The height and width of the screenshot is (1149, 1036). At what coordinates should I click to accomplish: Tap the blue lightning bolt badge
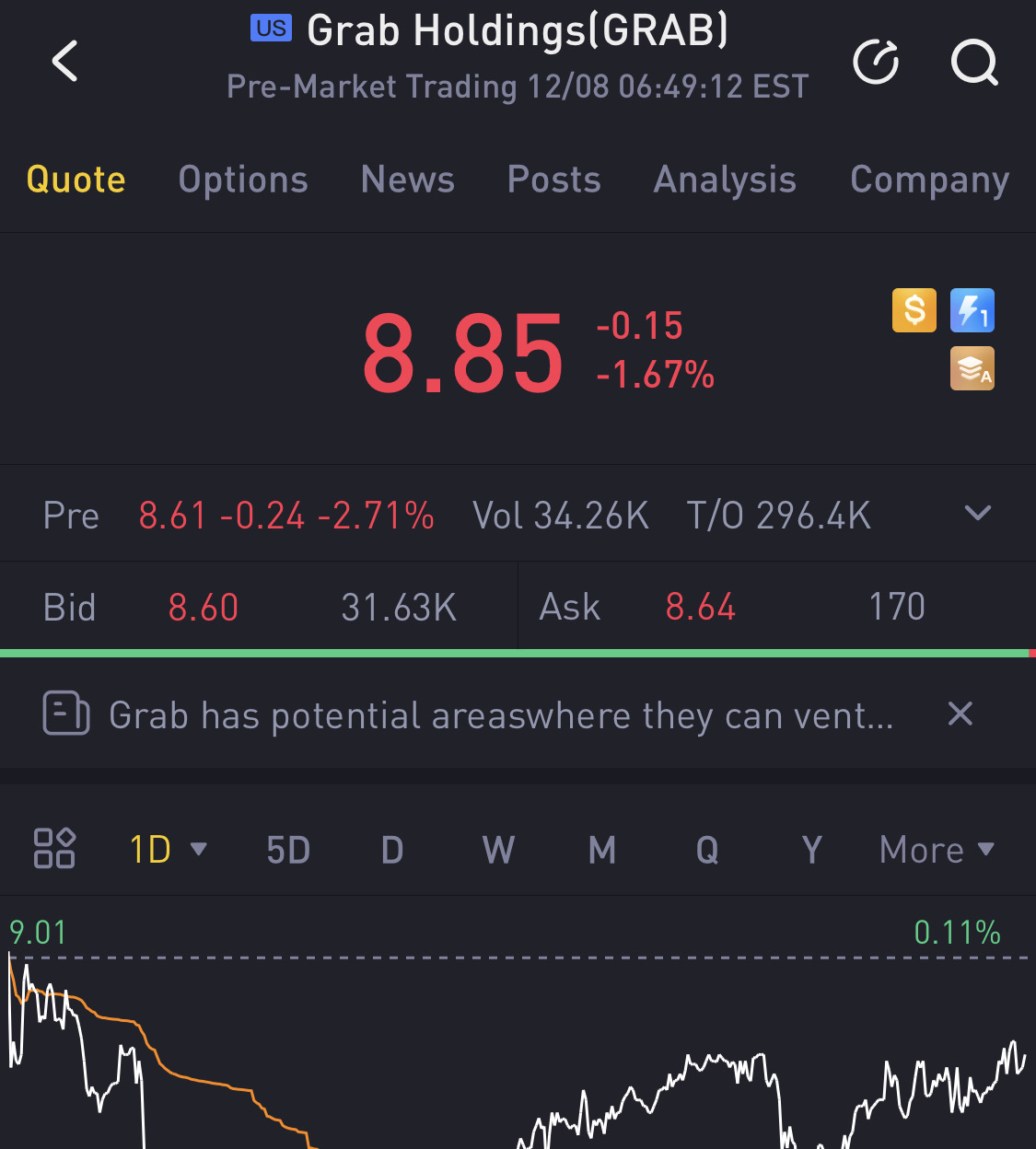(972, 309)
